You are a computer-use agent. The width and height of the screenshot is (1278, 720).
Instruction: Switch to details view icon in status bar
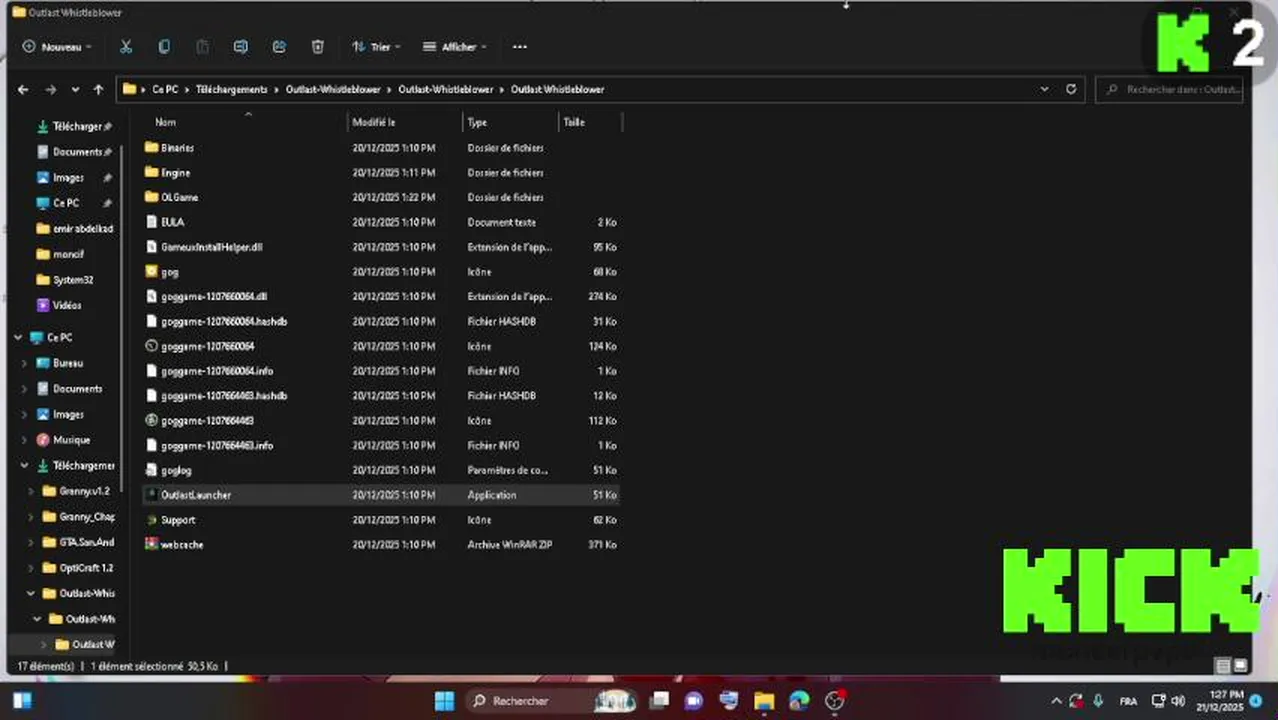pyautogui.click(x=1223, y=666)
